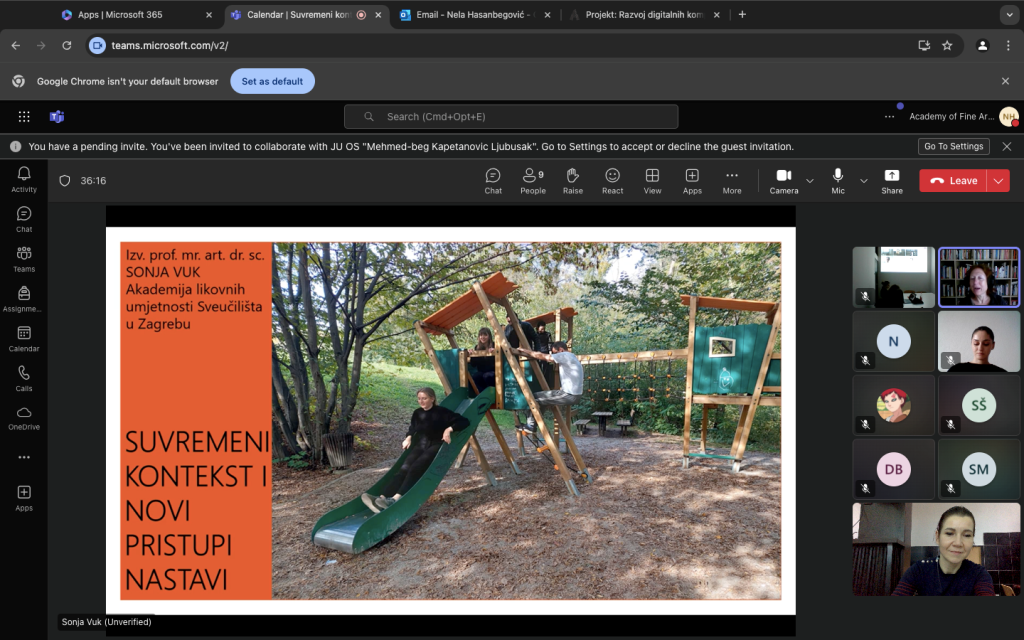
Task: Change the meeting View layout
Action: (652, 180)
